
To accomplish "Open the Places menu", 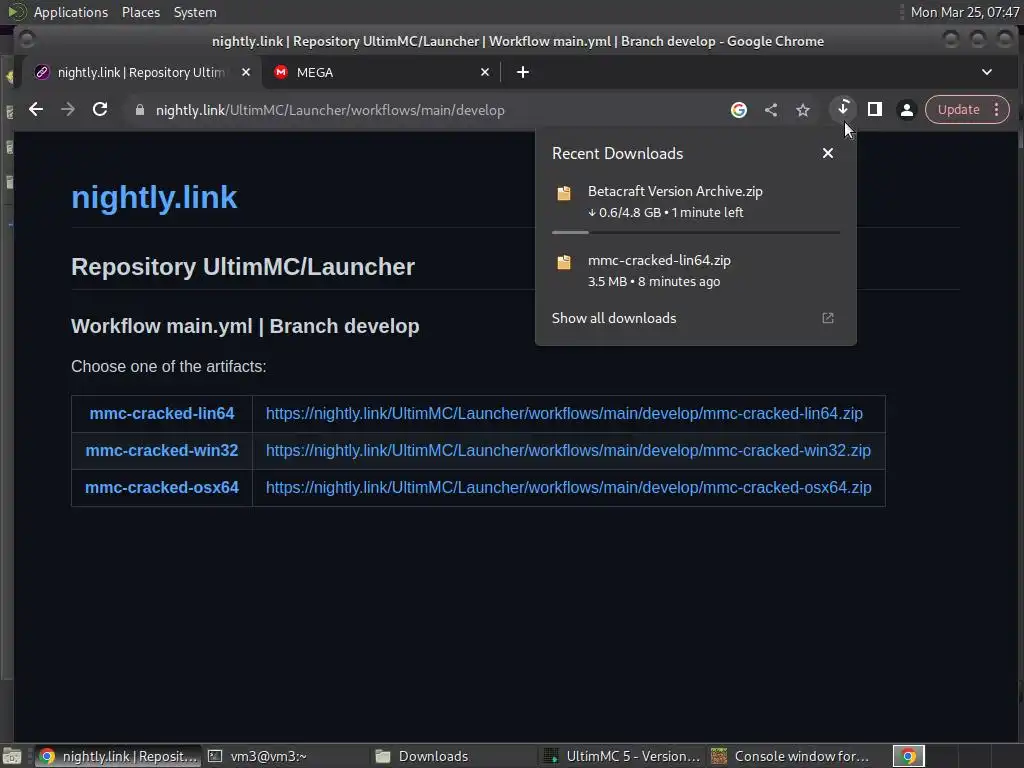I will pyautogui.click(x=140, y=12).
